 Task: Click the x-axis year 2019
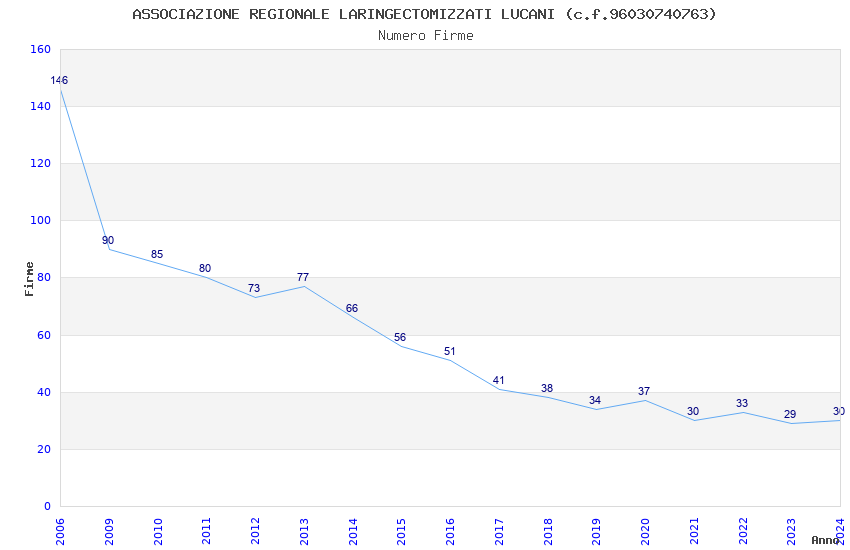pyautogui.click(x=596, y=531)
